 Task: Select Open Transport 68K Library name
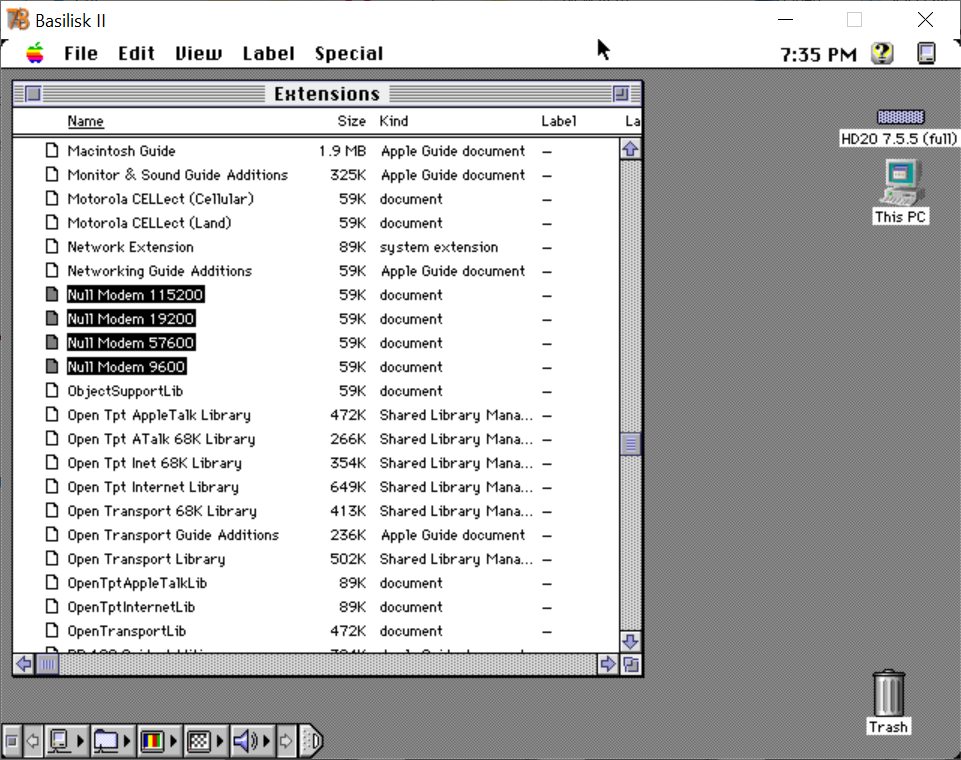click(162, 511)
